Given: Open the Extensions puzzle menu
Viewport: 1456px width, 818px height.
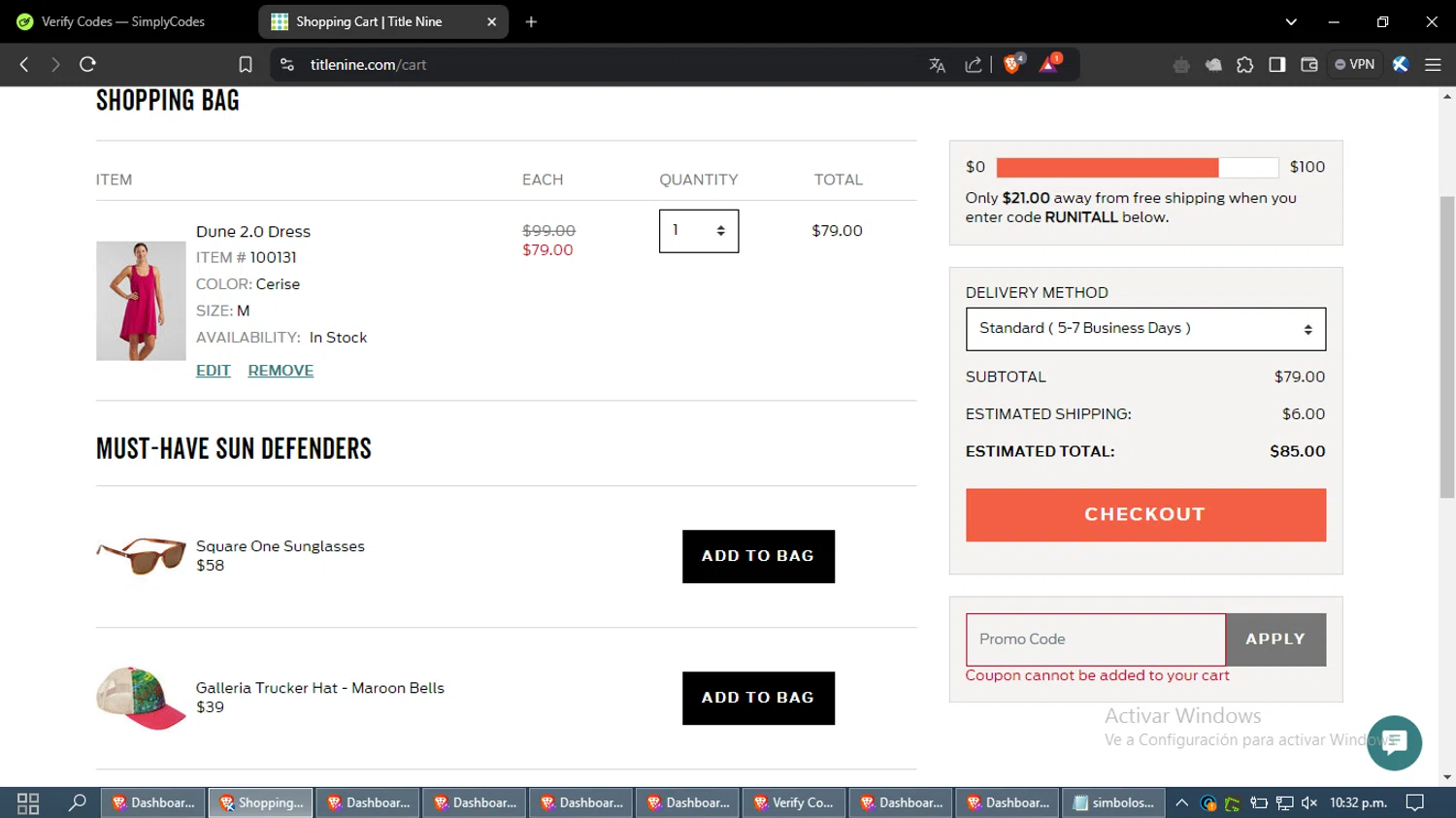Looking at the screenshot, I should [x=1245, y=65].
